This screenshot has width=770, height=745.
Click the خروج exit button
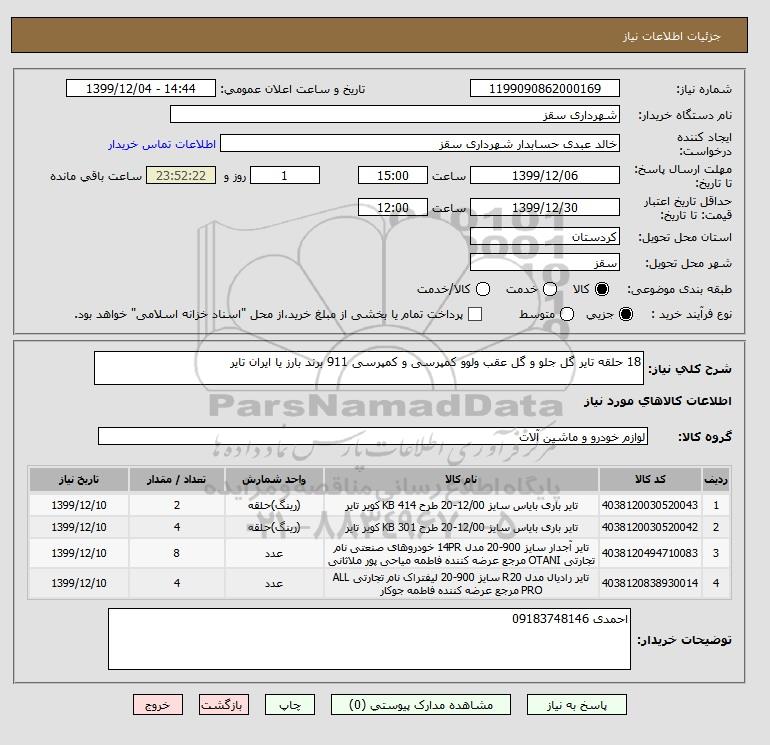158,705
